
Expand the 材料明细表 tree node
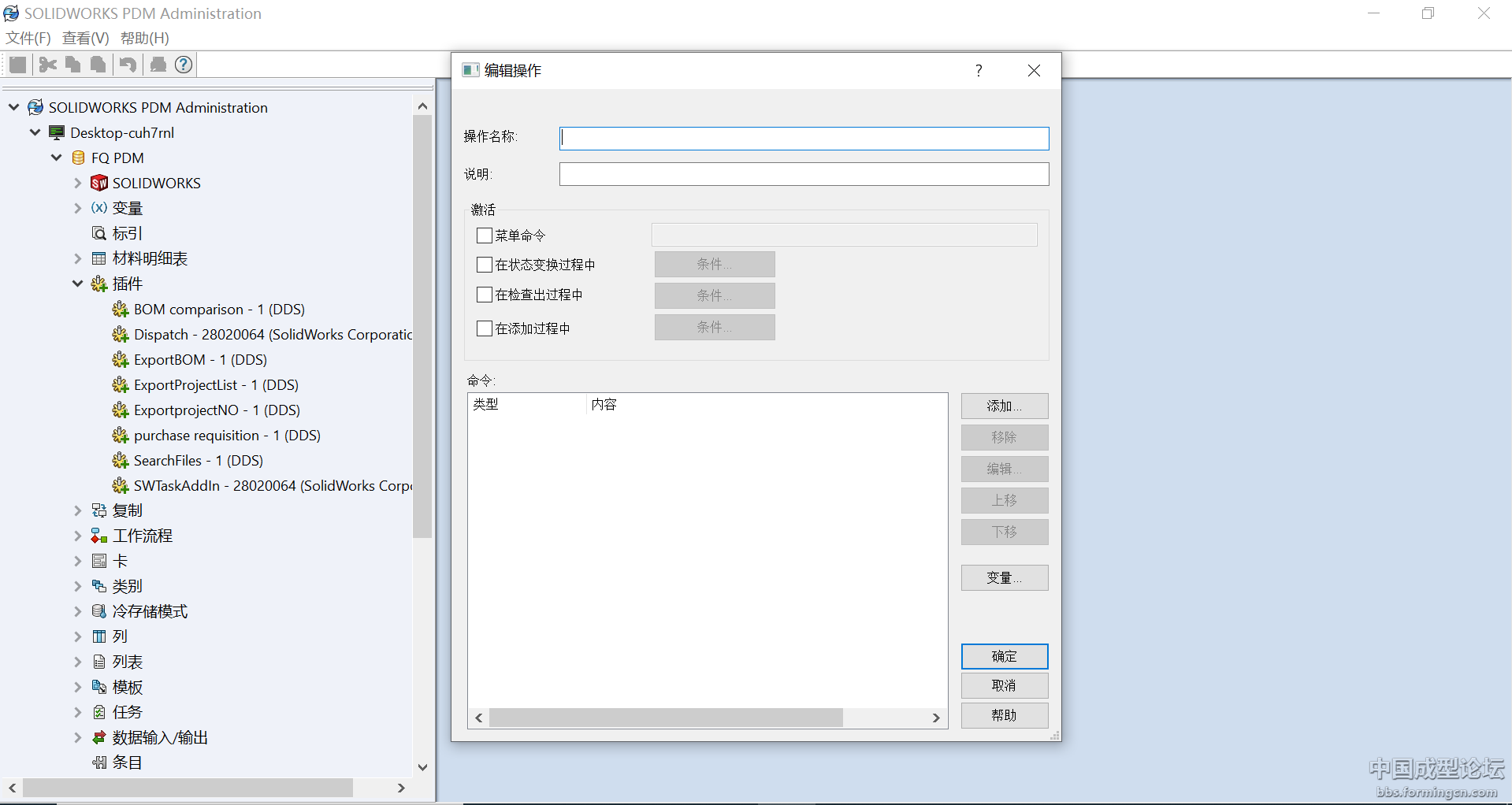pos(77,259)
